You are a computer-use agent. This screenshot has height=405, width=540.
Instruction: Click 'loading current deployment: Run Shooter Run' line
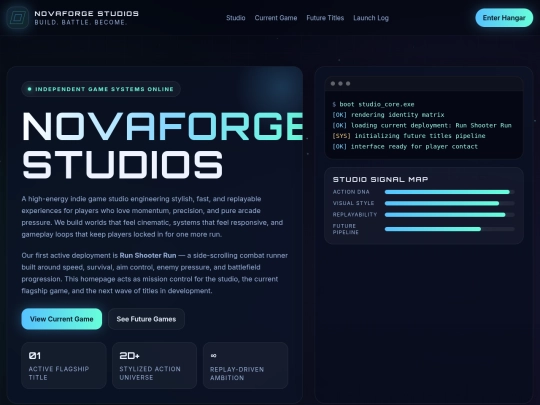point(422,125)
